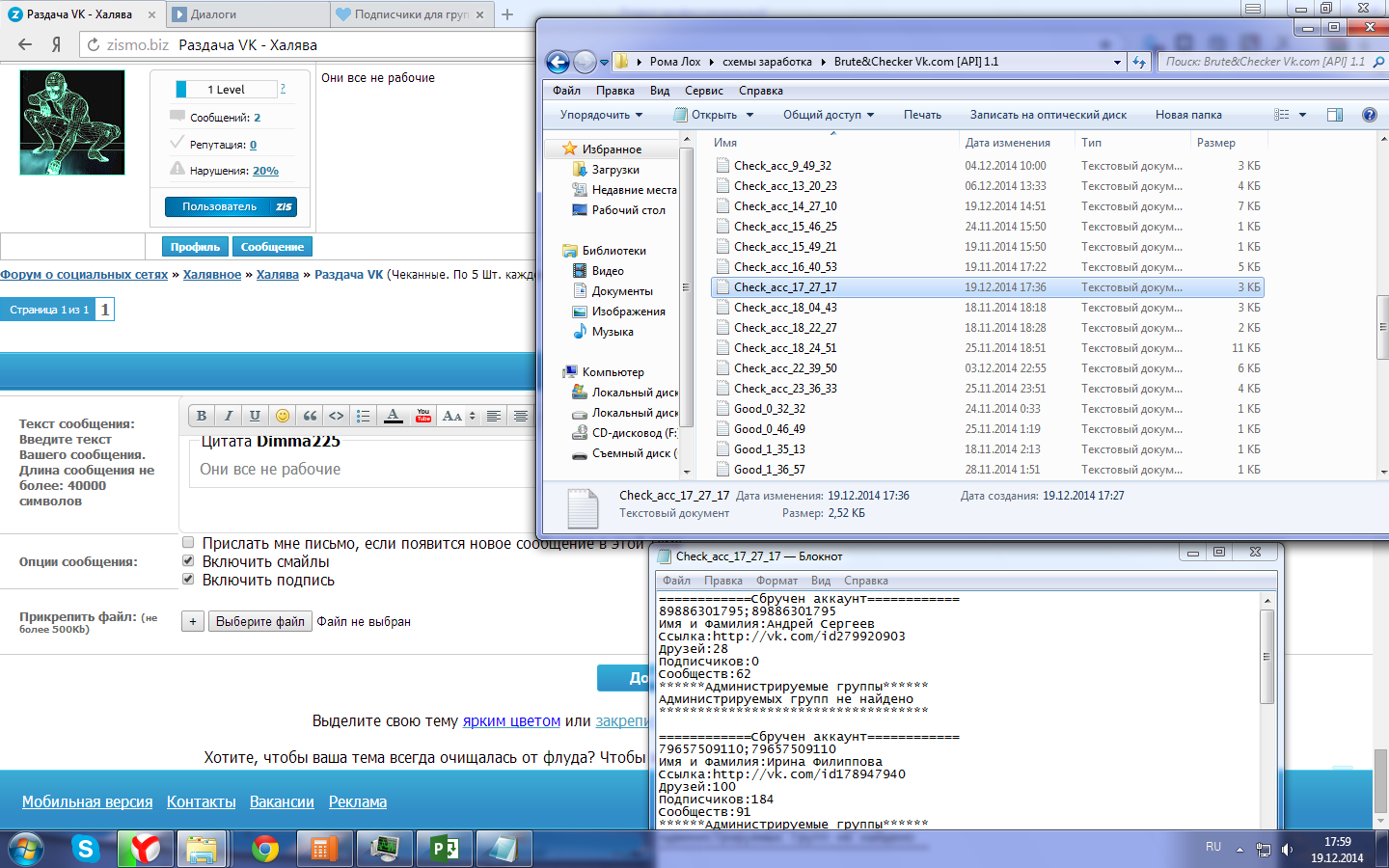This screenshot has width=1389, height=868.
Task: Open Google Chrome from the taskbar
Action: [x=265, y=849]
